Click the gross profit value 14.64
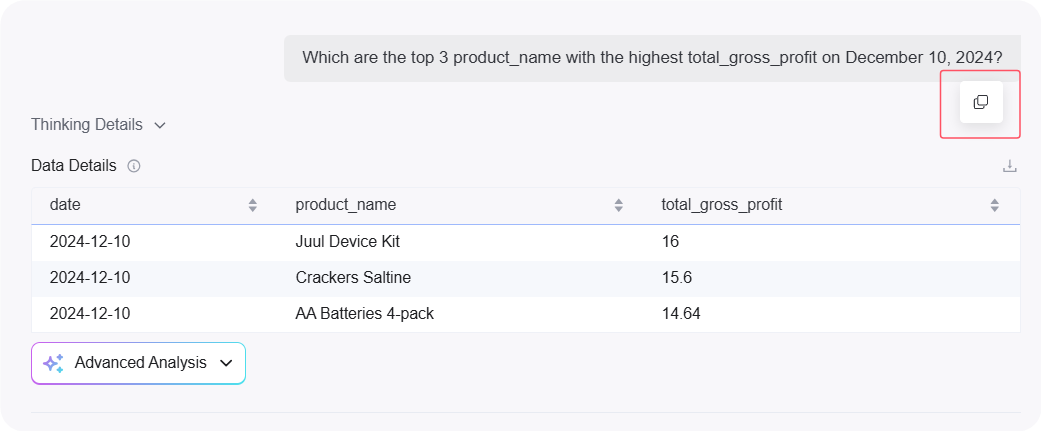This screenshot has height=431, width=1041. [680, 313]
